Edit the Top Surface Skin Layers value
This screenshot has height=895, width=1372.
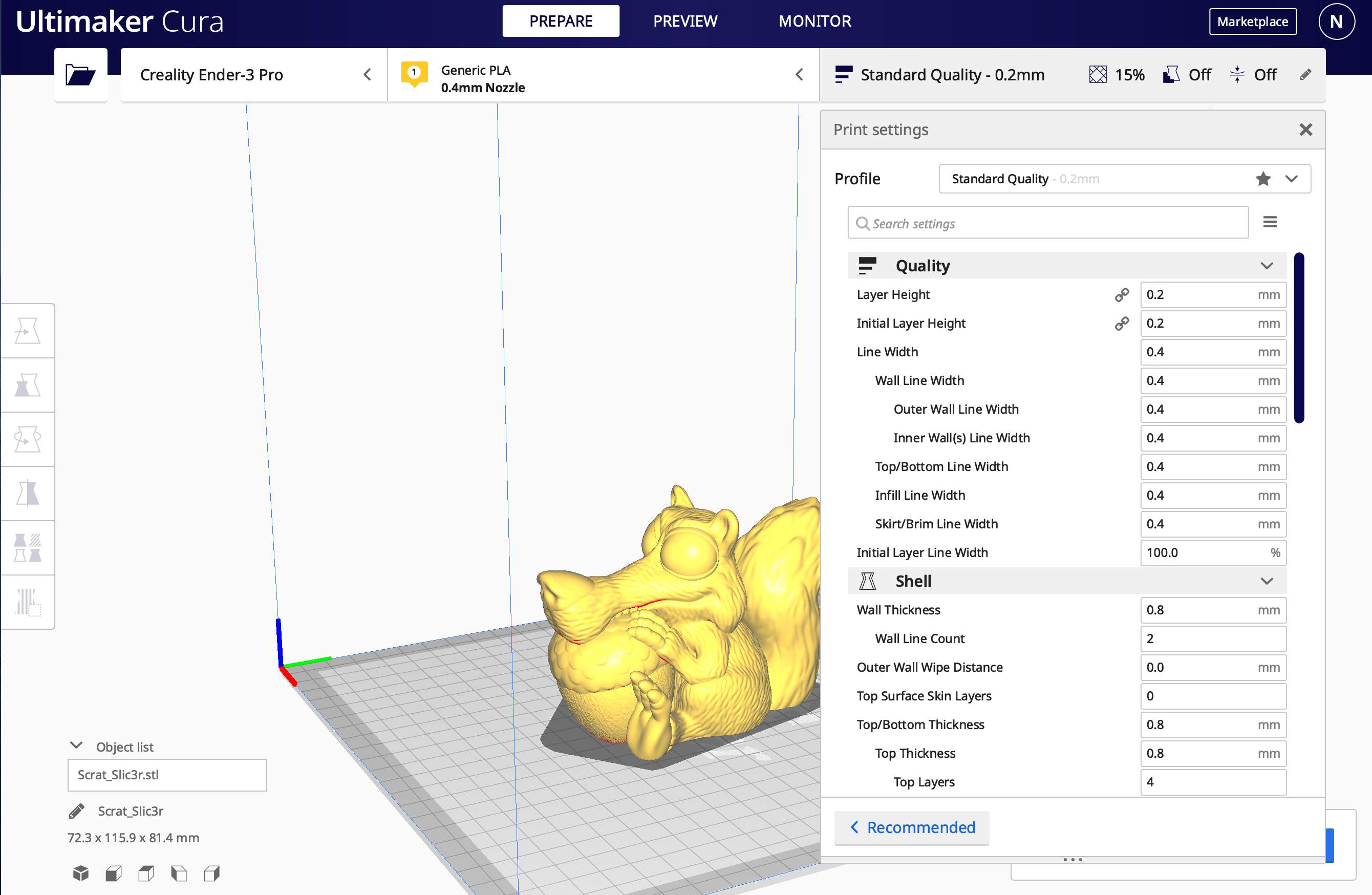(1213, 696)
